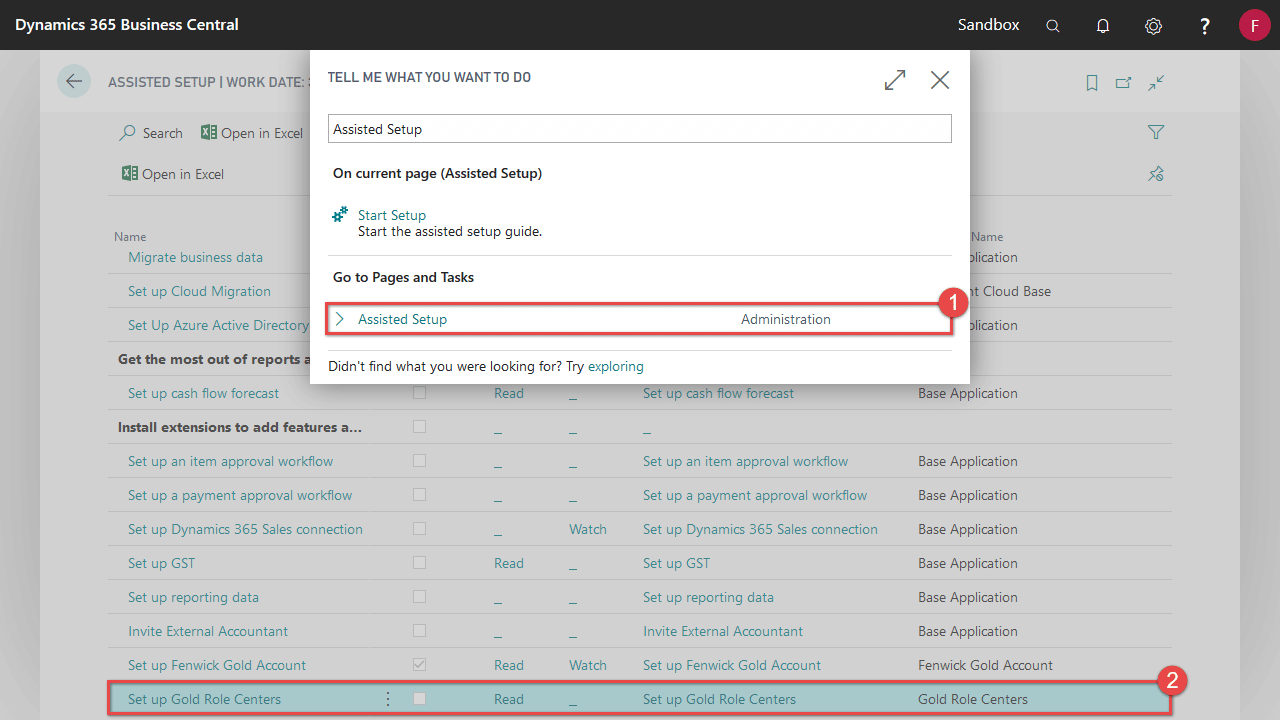The image size is (1280, 720).
Task: Click the Name column header
Action: tap(130, 237)
